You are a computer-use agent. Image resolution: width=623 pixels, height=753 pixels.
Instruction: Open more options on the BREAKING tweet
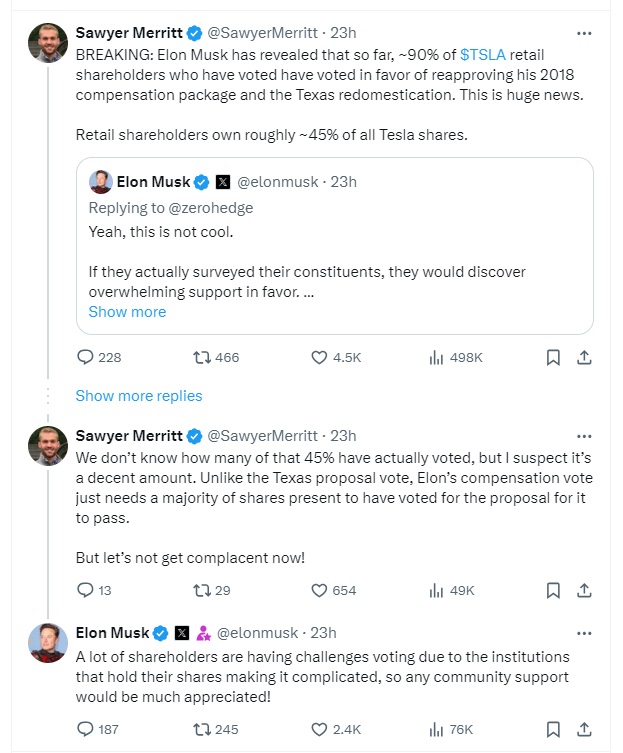[x=585, y=33]
